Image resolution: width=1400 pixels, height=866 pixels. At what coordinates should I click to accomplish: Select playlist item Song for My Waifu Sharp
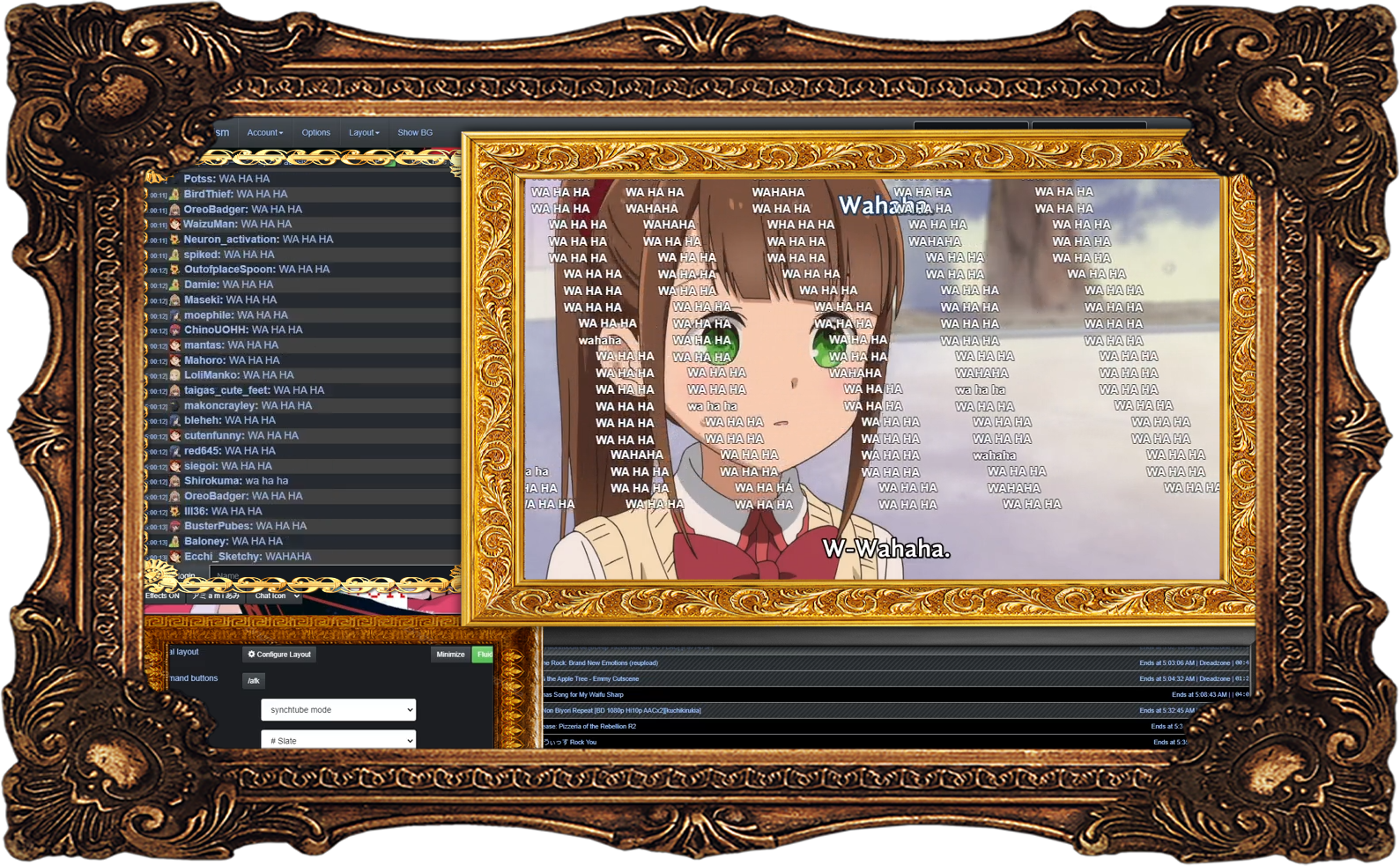[x=895, y=695]
